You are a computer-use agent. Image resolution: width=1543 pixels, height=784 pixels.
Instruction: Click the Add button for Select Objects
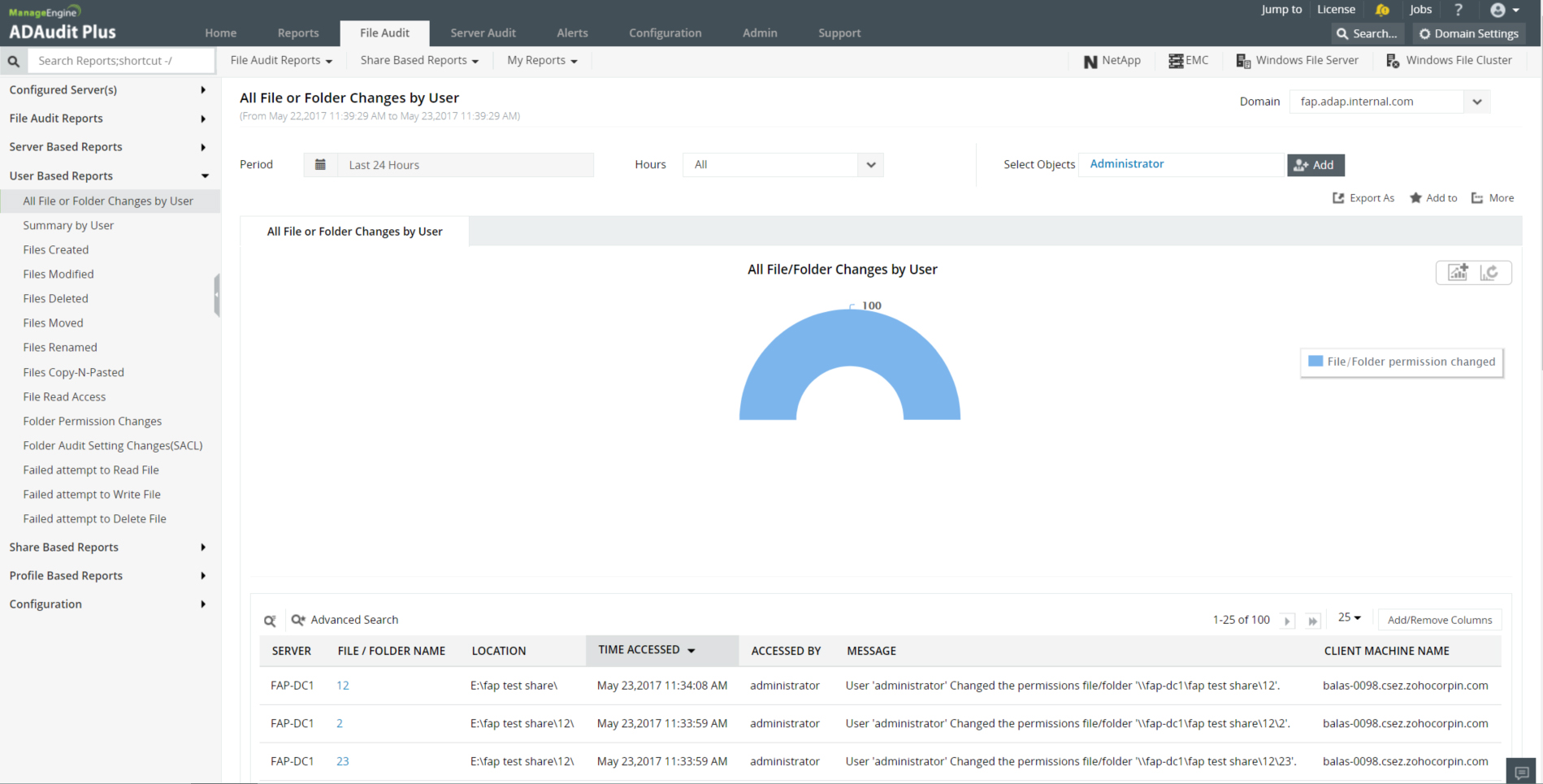[x=1315, y=165]
